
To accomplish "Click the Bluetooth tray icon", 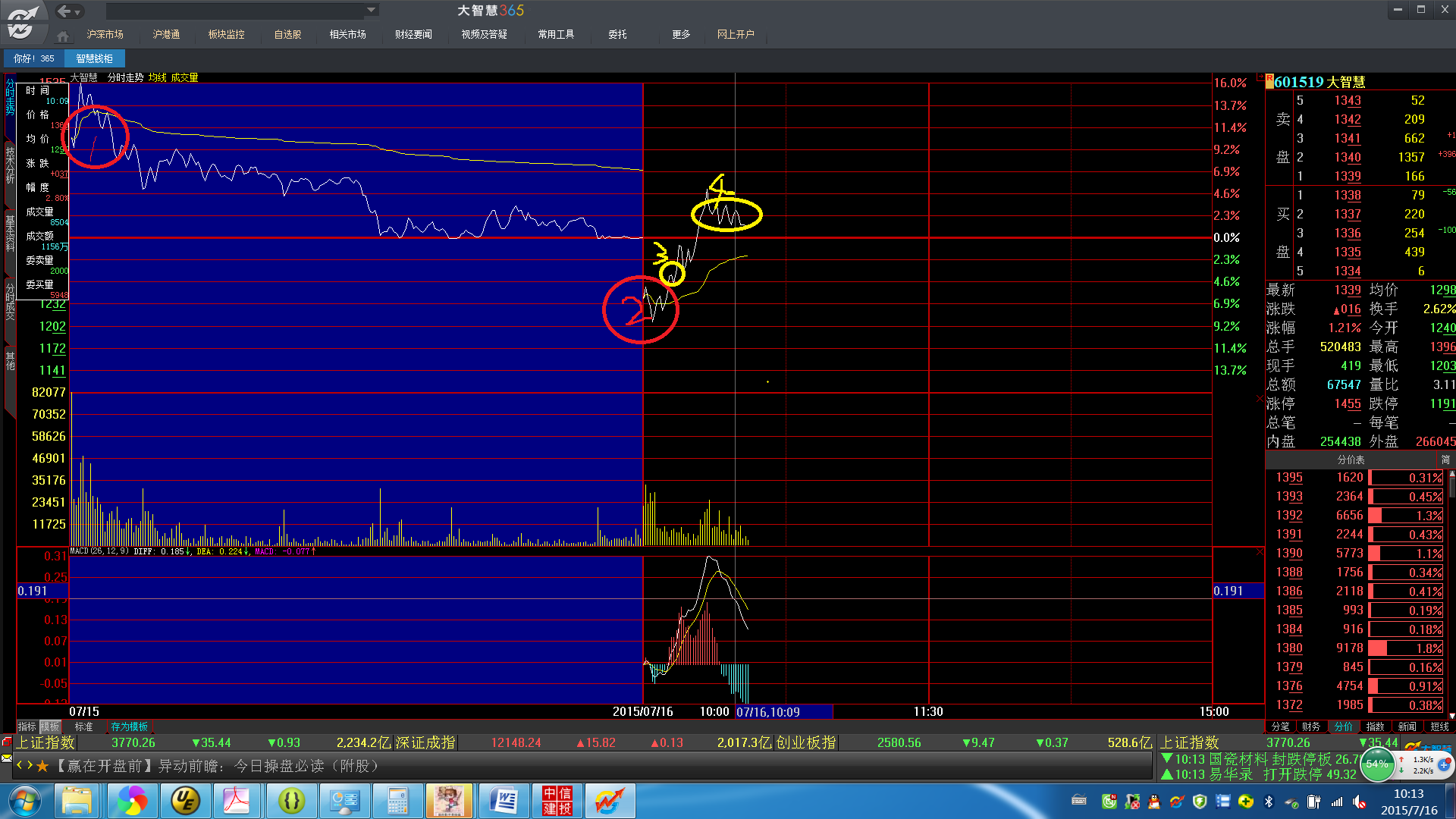I will 1269,802.
